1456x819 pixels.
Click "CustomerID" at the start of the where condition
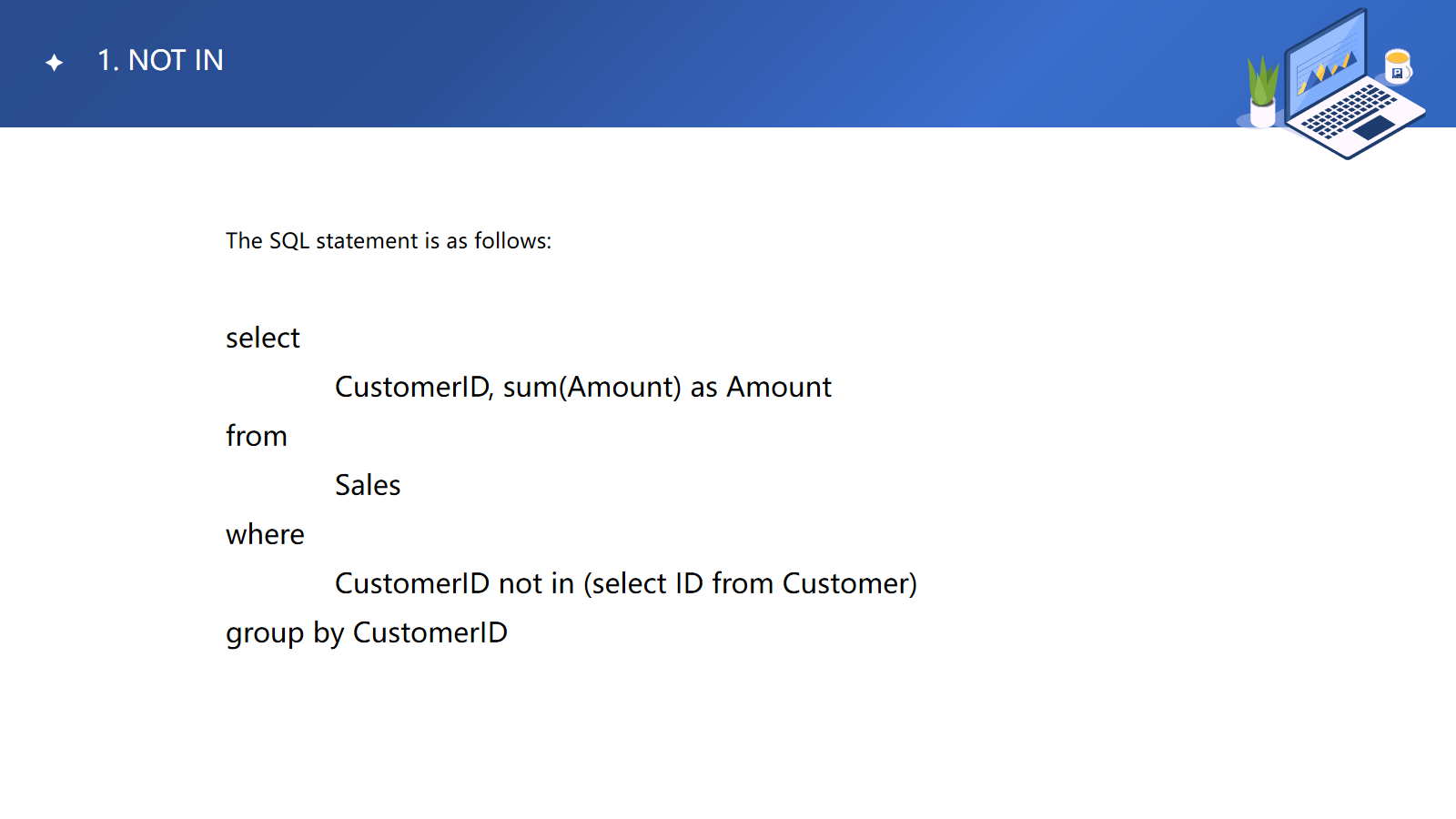point(412,583)
